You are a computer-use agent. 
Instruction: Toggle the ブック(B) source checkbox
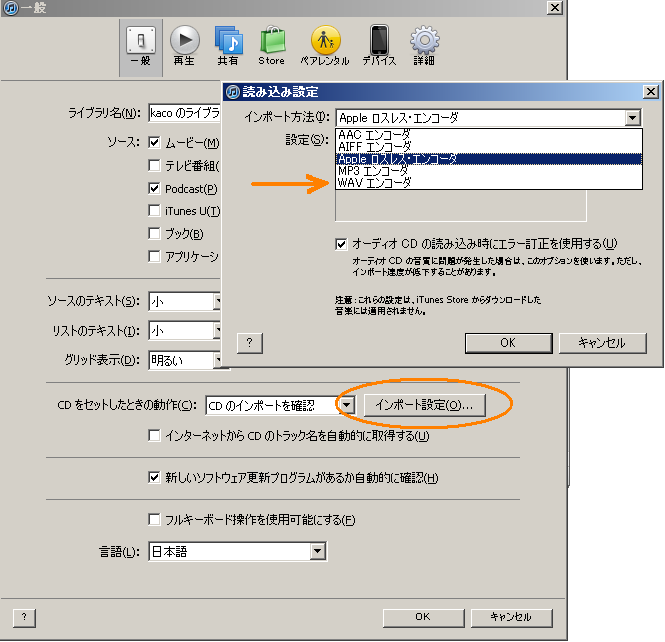pyautogui.click(x=154, y=234)
